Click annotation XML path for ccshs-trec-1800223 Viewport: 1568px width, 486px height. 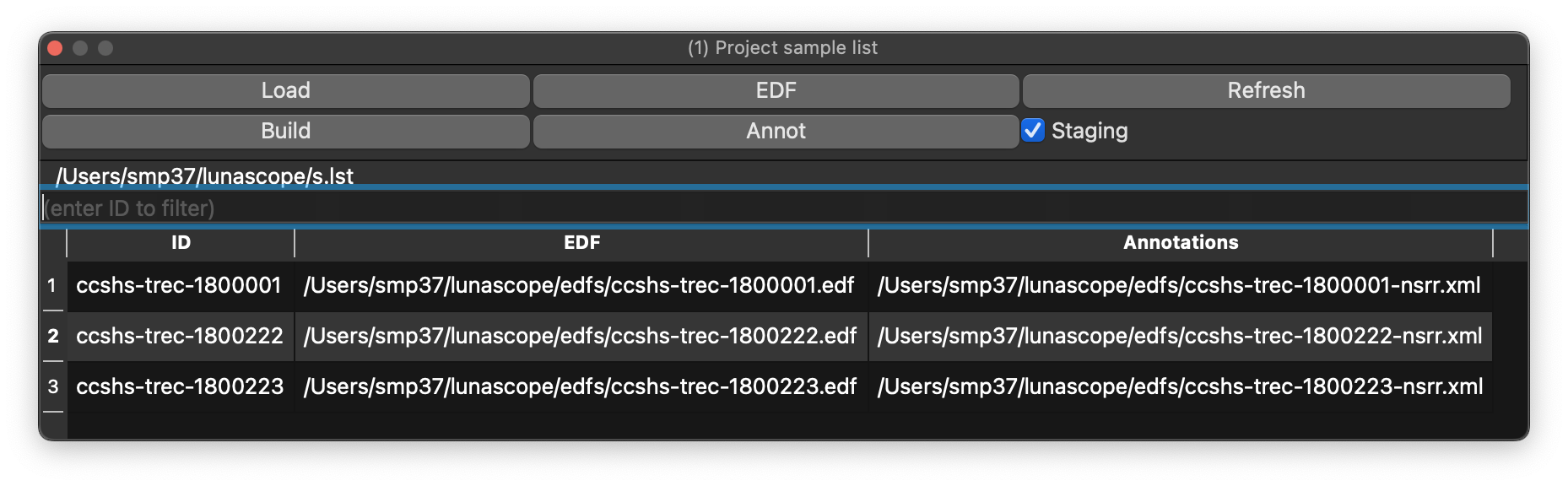(1179, 387)
